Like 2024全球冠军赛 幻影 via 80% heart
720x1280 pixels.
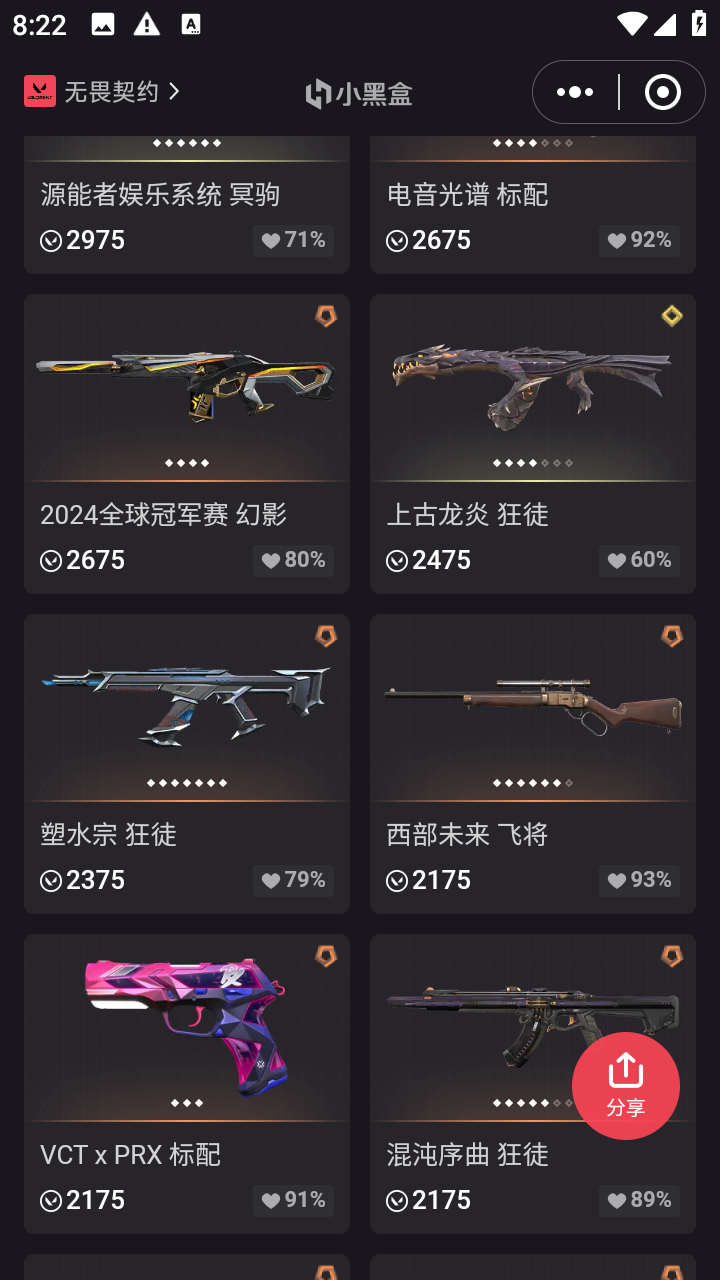pos(294,560)
